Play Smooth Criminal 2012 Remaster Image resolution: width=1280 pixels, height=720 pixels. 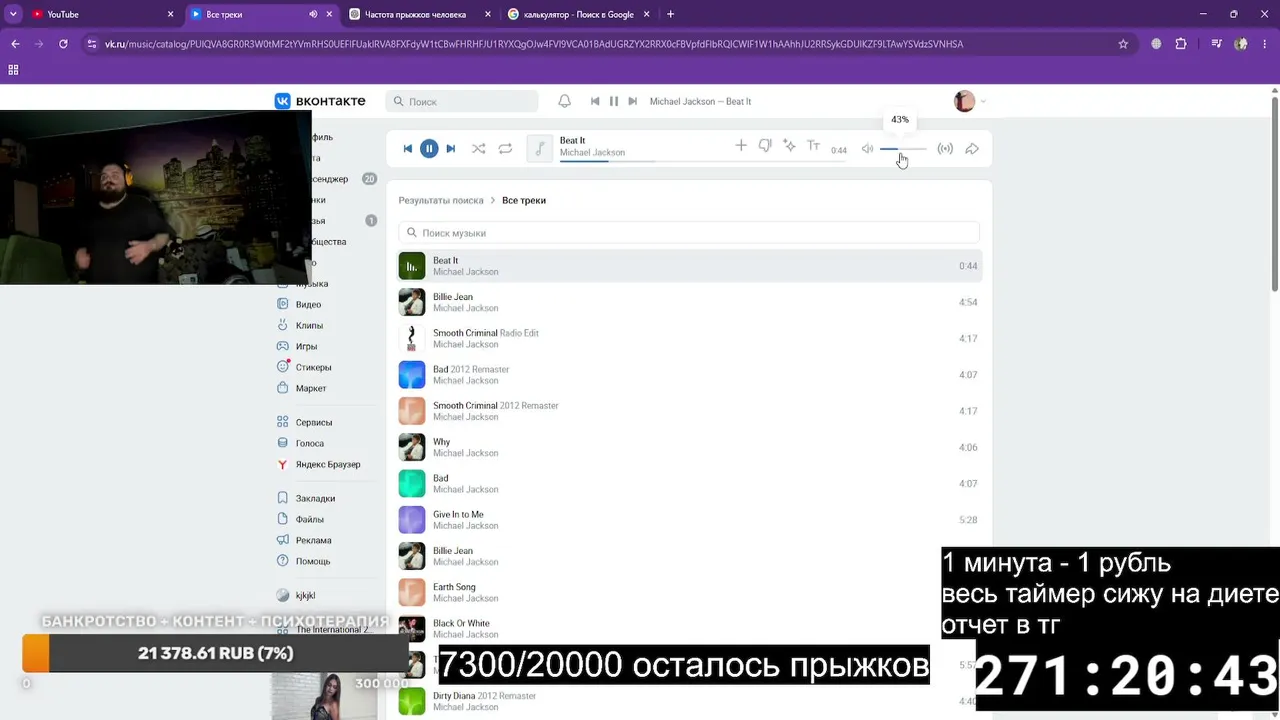coord(689,411)
